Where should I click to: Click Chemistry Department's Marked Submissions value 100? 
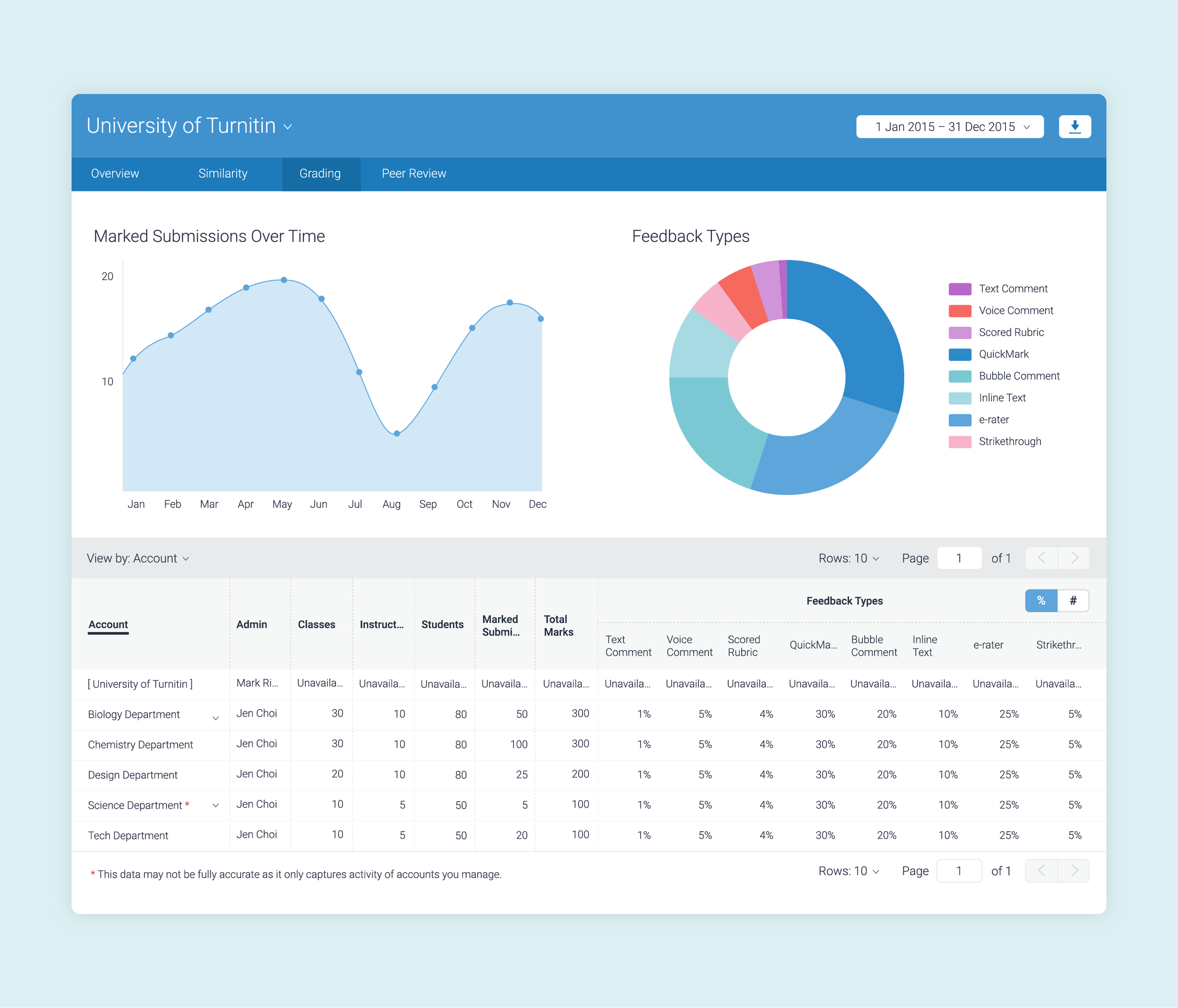click(x=518, y=744)
